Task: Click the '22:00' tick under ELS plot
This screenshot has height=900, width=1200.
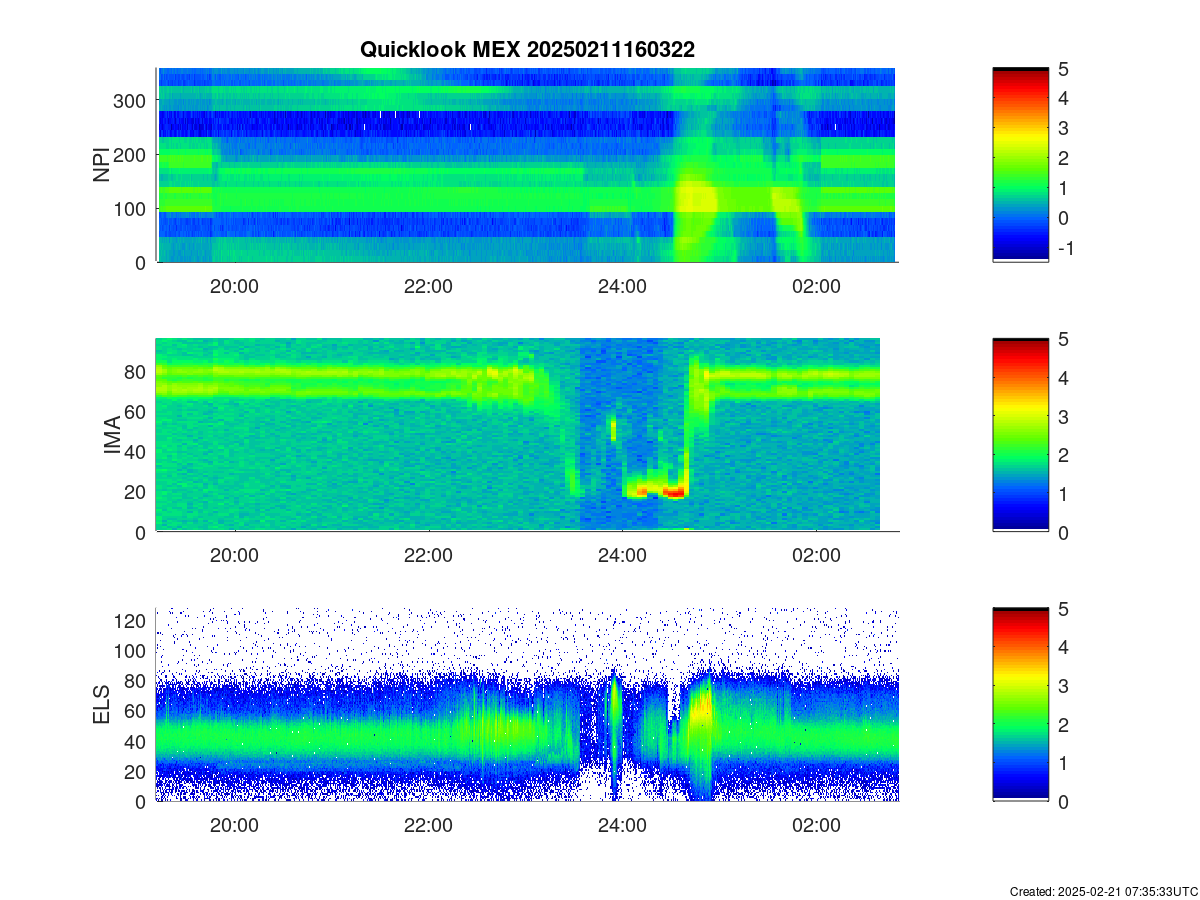Action: pyautogui.click(x=429, y=825)
